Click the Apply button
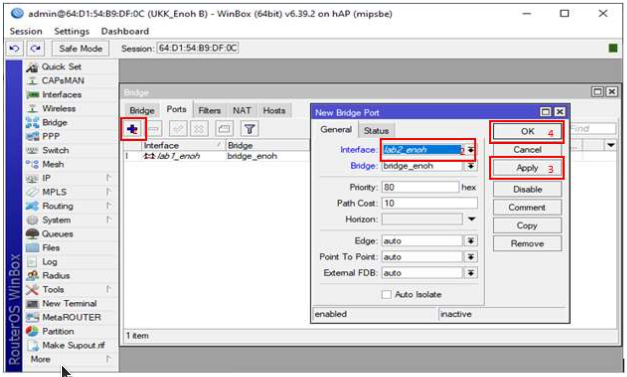 [x=527, y=168]
